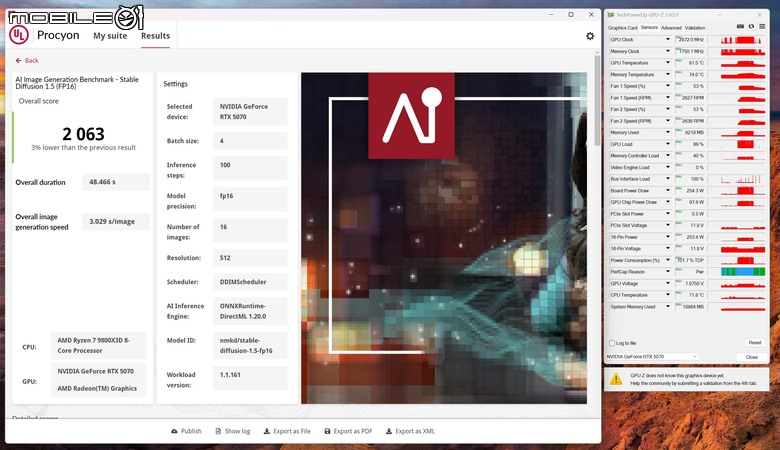780x450 pixels.
Task: Click the Procyon vertical scrollbar
Action: (x=597, y=99)
